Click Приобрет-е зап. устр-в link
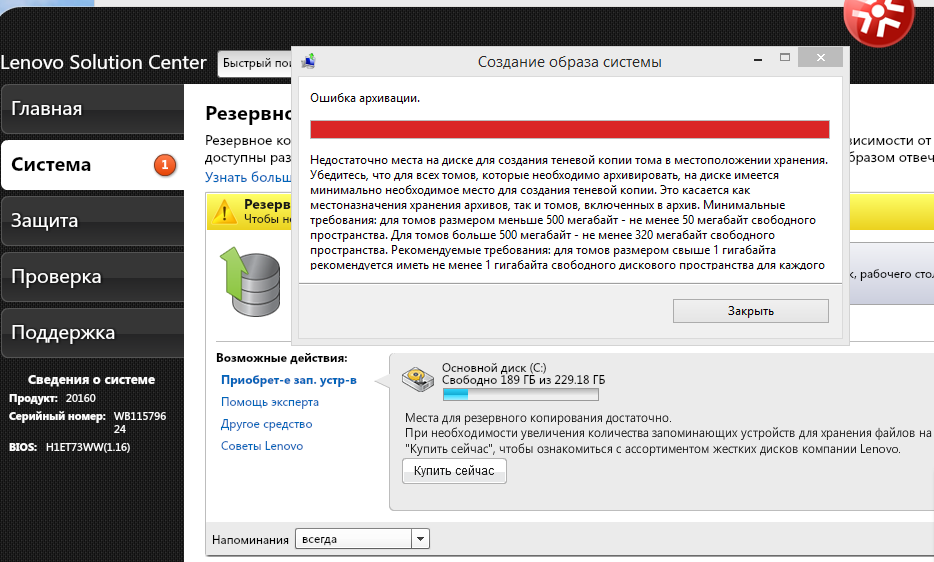 tap(289, 380)
